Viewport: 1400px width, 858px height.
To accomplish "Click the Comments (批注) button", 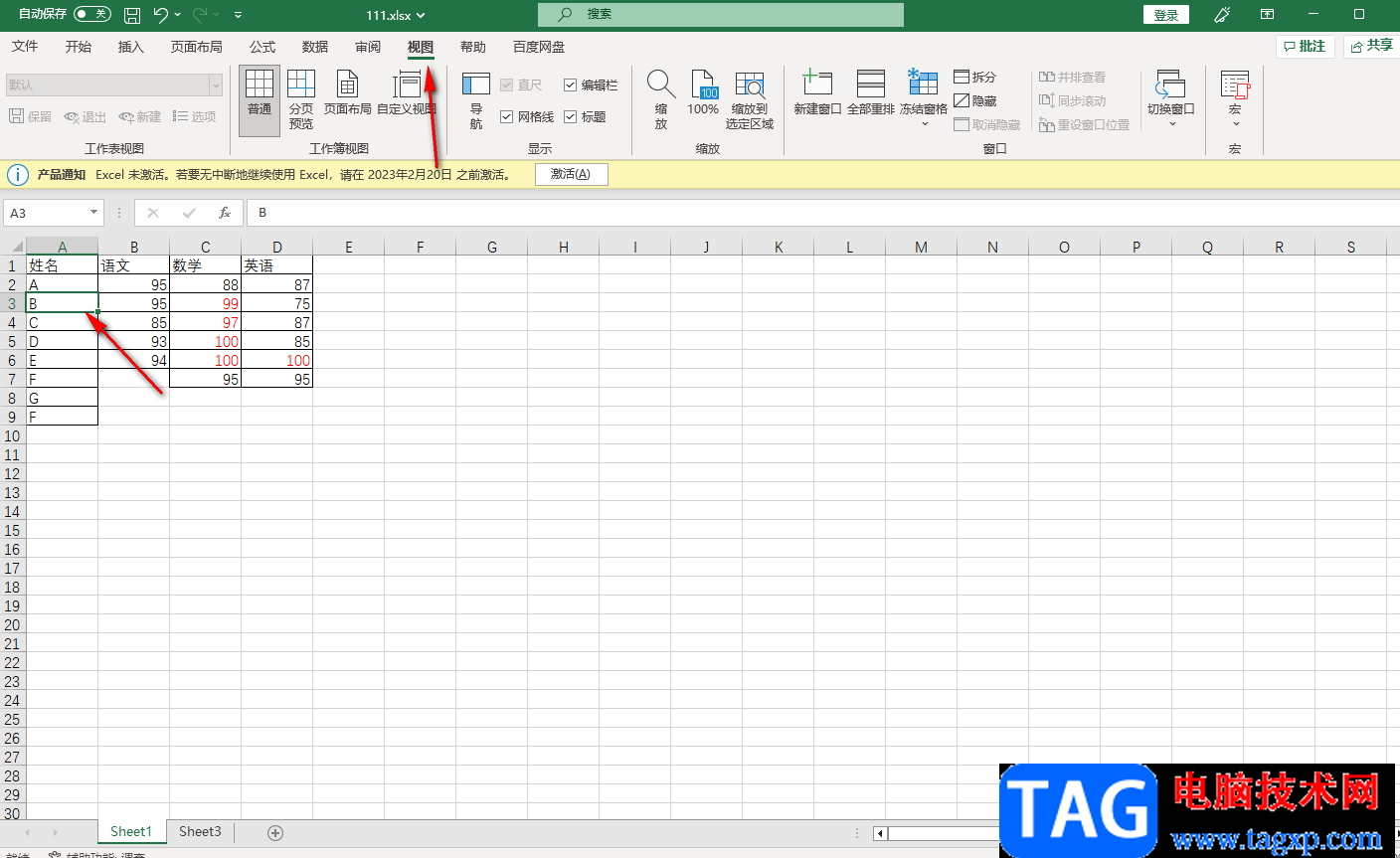I will 1305,46.
